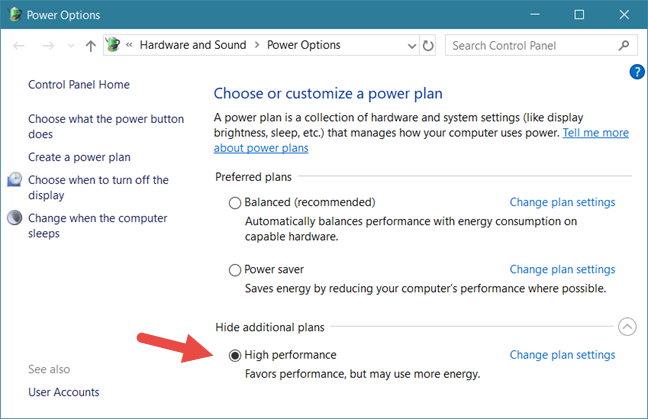Collapse the Hide additional plans section
The image size is (648, 419).
(x=627, y=327)
